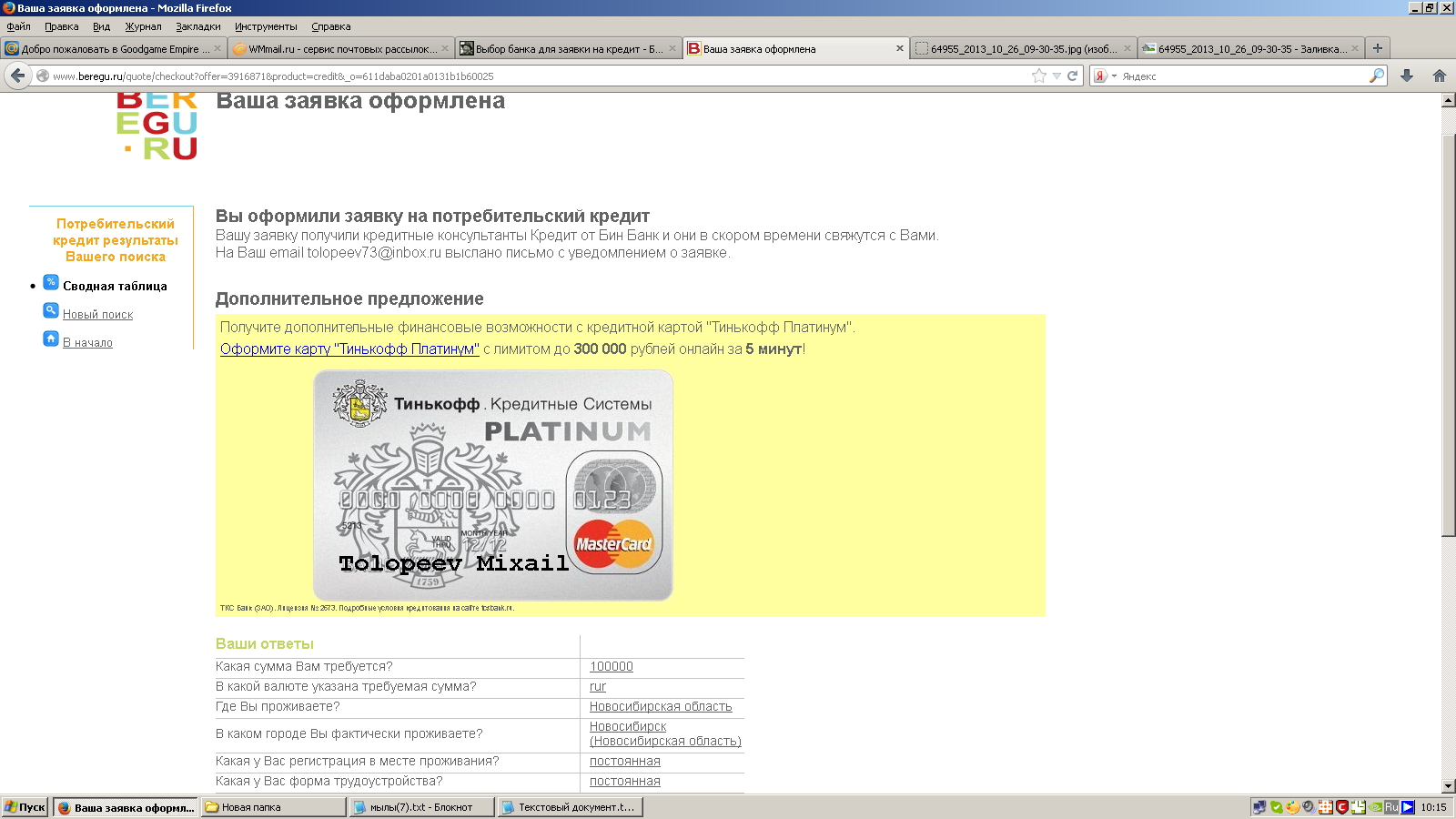The height and width of the screenshot is (819, 1456).
Task: Open the downloads arrow icon
Action: coord(1407,76)
